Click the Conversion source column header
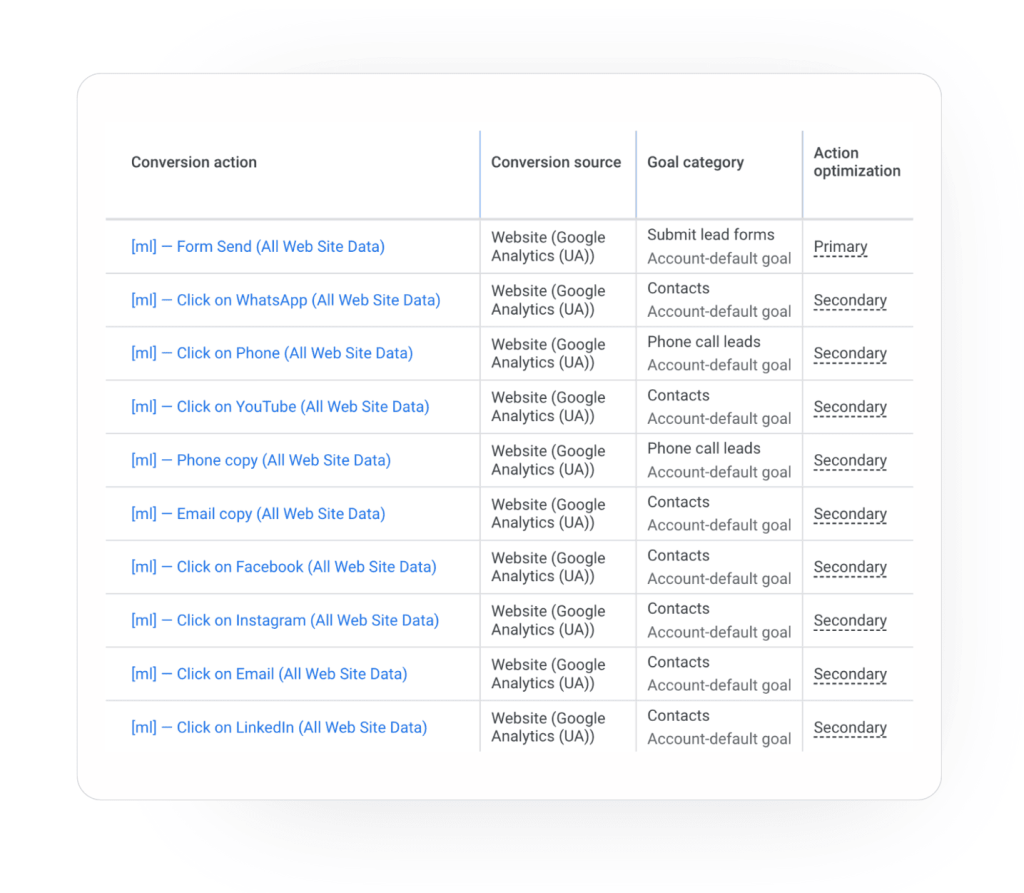 [556, 161]
